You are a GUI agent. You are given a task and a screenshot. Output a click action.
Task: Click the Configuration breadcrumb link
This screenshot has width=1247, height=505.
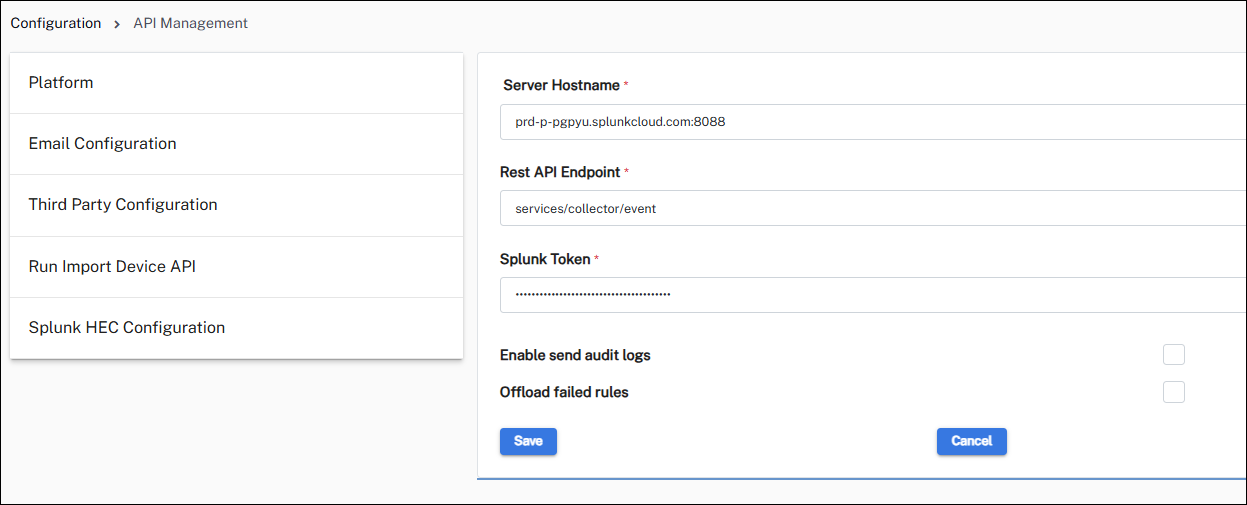[x=56, y=23]
